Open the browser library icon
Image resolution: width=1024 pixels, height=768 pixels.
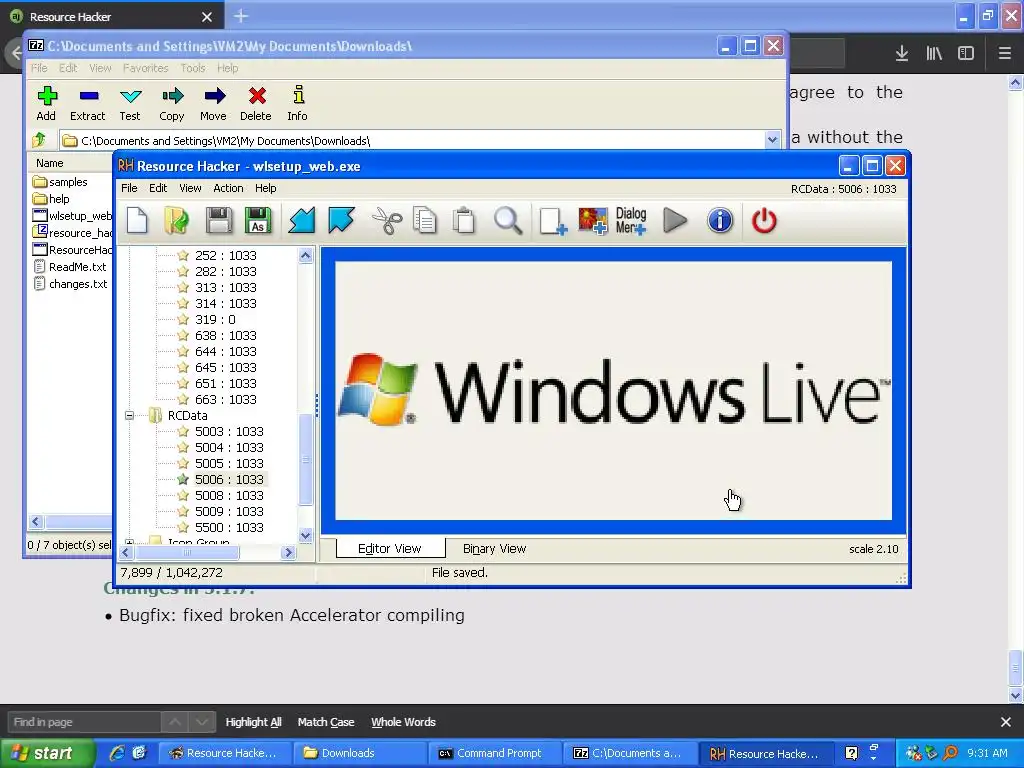pos(934,54)
